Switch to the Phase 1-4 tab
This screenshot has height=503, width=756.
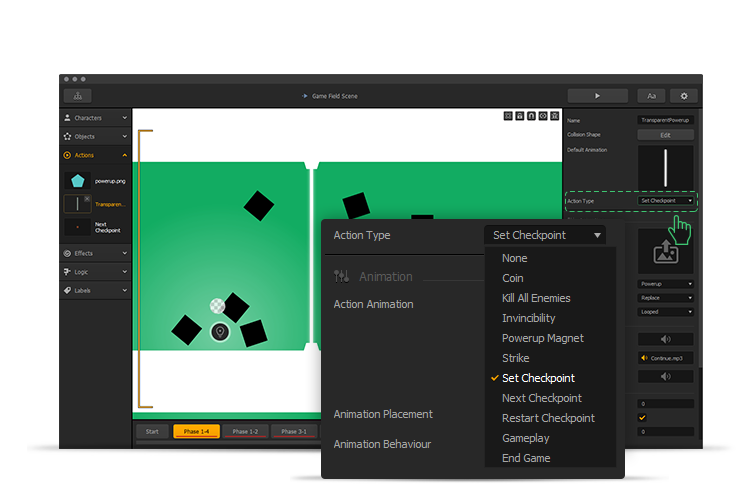(196, 432)
